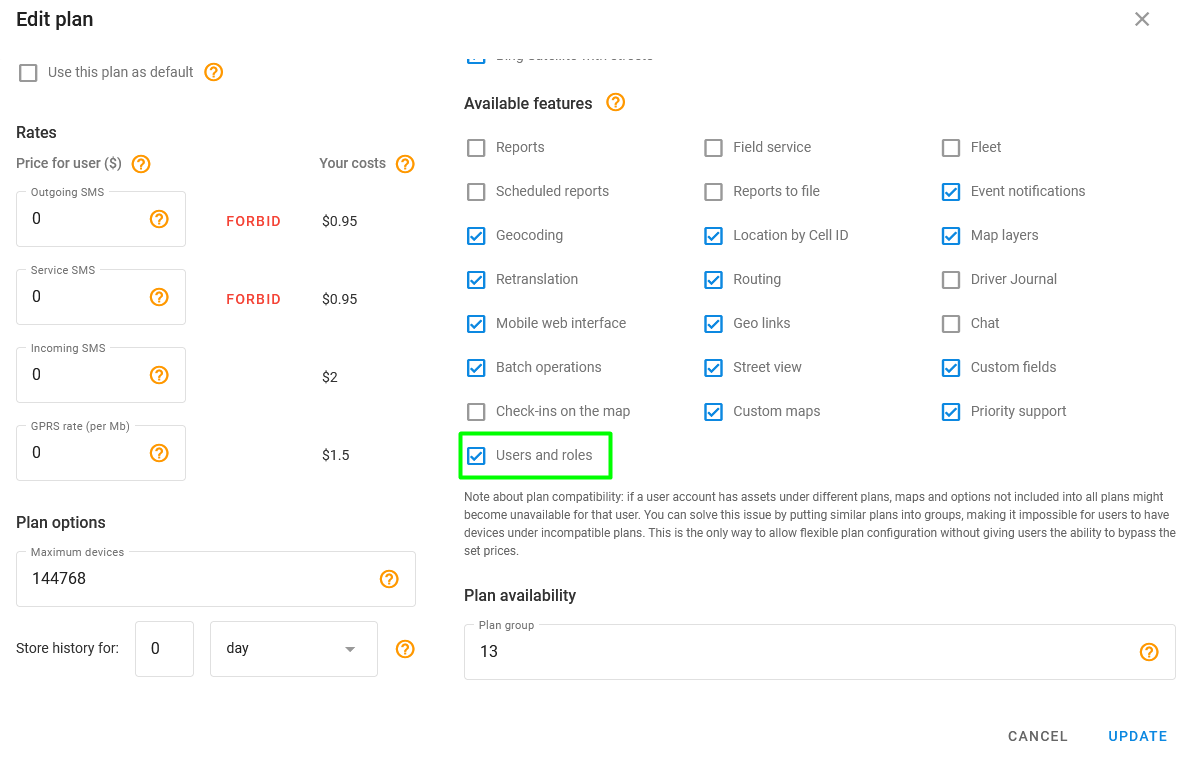Enable the Chat feature

click(950, 323)
